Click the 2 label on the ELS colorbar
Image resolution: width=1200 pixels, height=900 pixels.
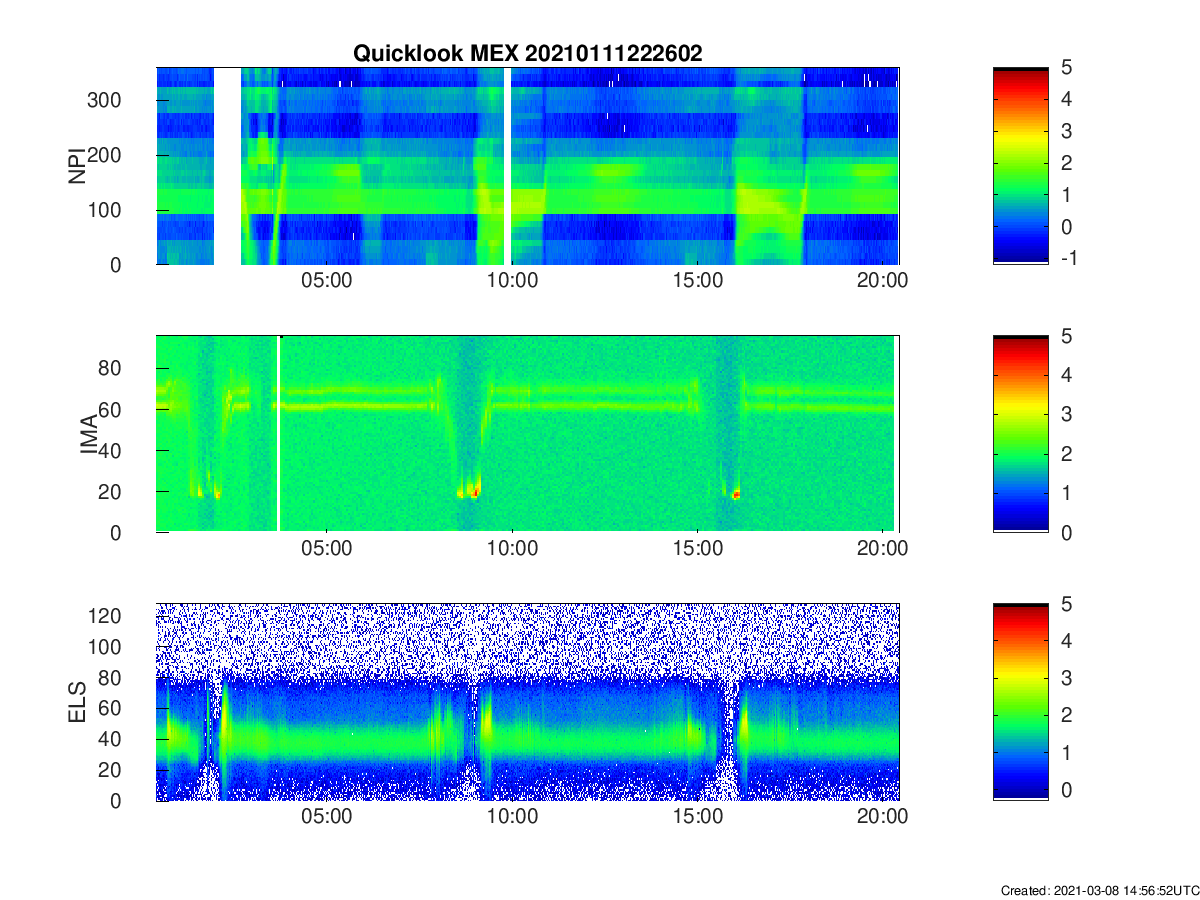1067,715
